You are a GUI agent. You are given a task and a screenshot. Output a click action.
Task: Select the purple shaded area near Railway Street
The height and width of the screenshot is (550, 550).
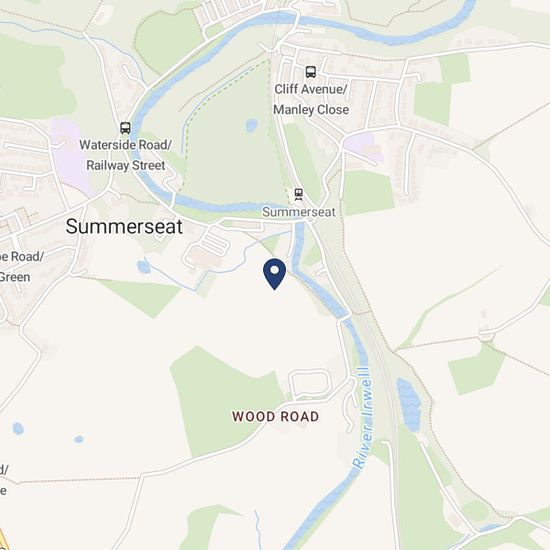pyautogui.click(x=70, y=154)
